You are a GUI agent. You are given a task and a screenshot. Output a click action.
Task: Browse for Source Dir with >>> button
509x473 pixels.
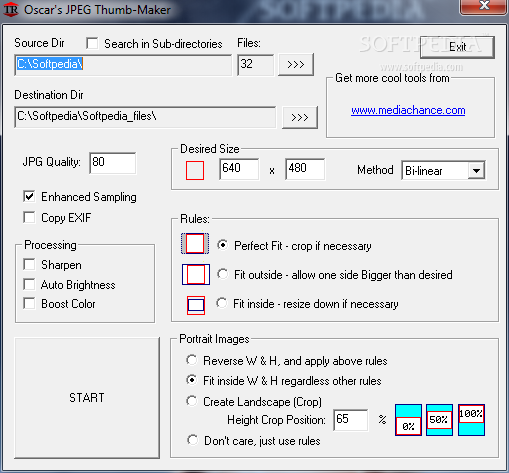(296, 64)
